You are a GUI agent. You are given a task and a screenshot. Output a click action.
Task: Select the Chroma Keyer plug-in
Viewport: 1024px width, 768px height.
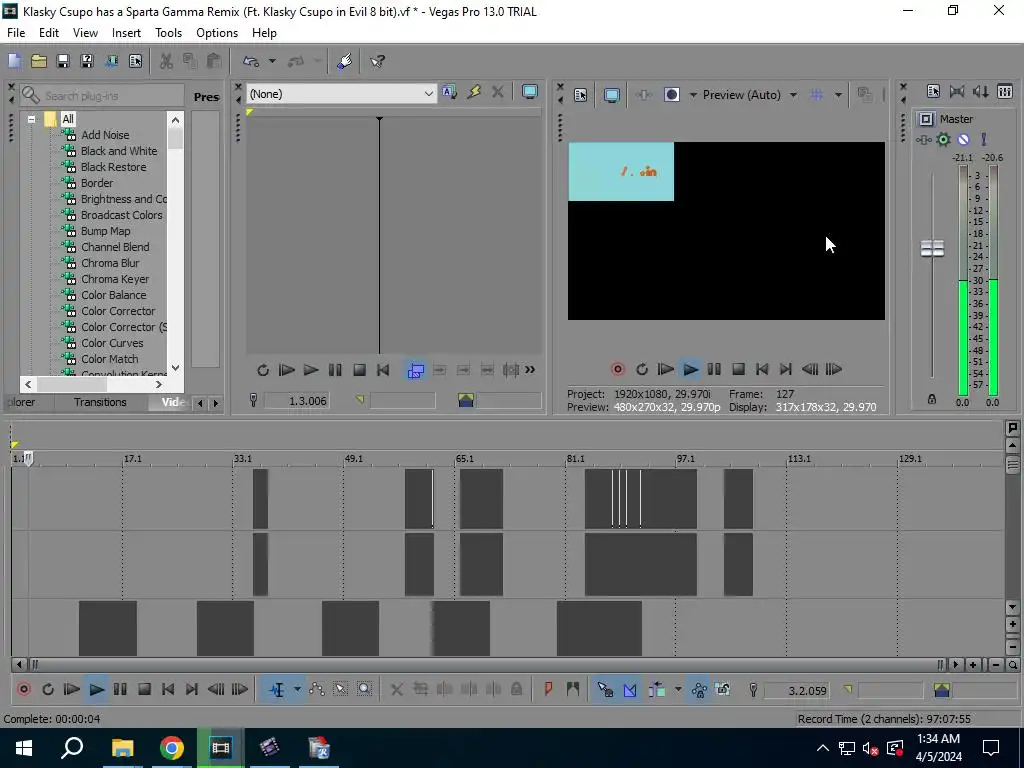click(x=115, y=279)
